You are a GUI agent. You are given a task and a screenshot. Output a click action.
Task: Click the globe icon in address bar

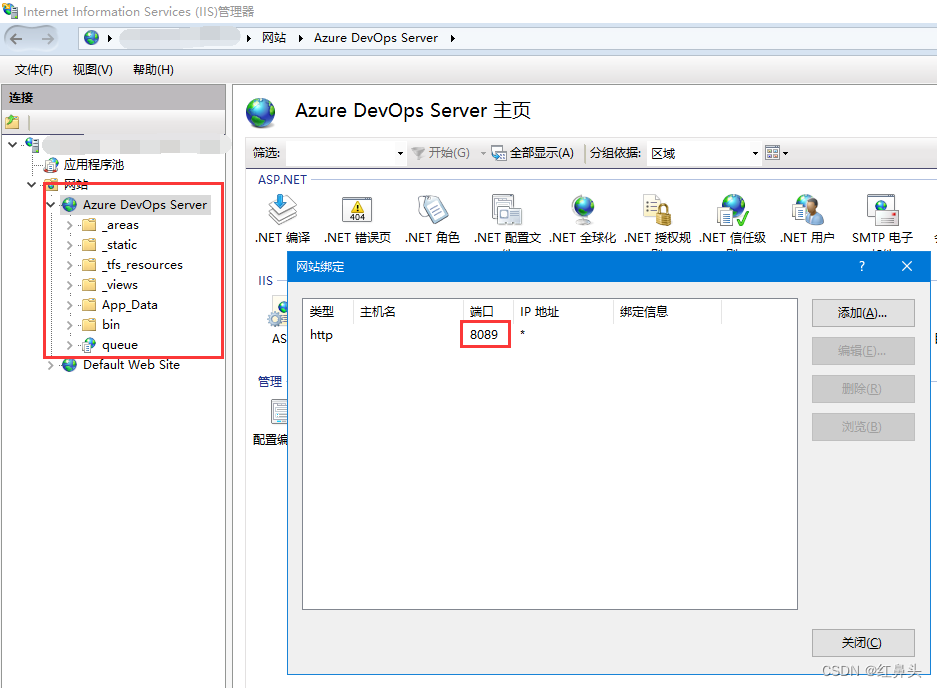point(91,38)
